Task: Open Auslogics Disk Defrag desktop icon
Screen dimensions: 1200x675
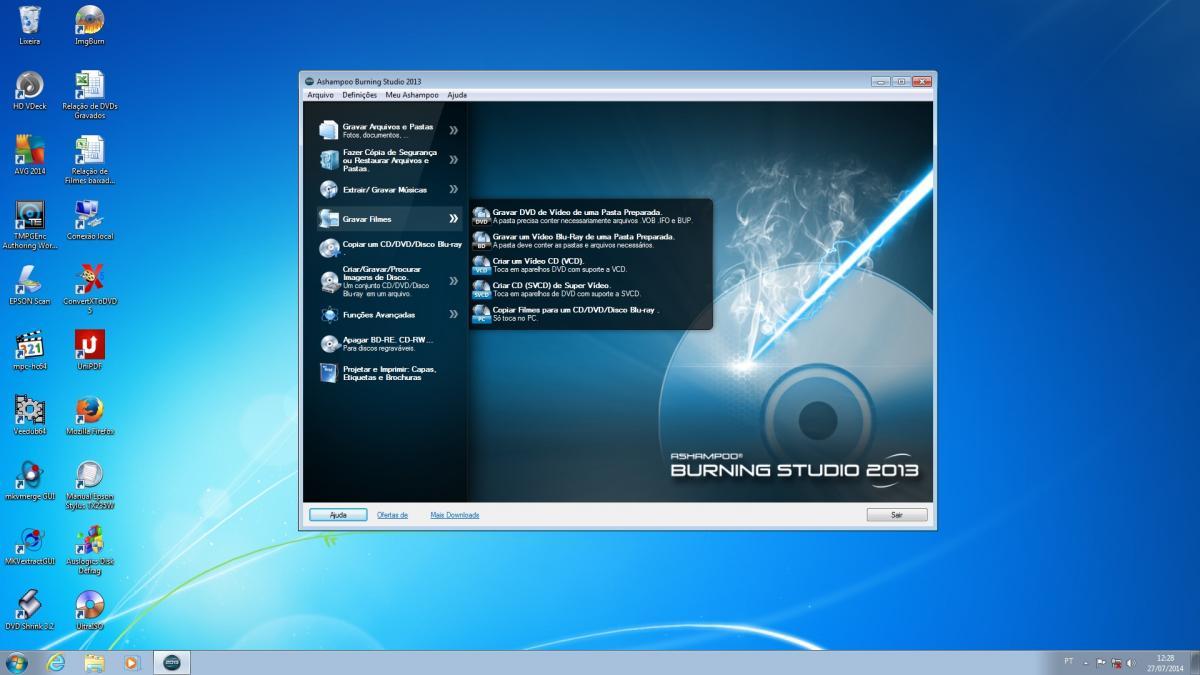Action: [x=90, y=539]
